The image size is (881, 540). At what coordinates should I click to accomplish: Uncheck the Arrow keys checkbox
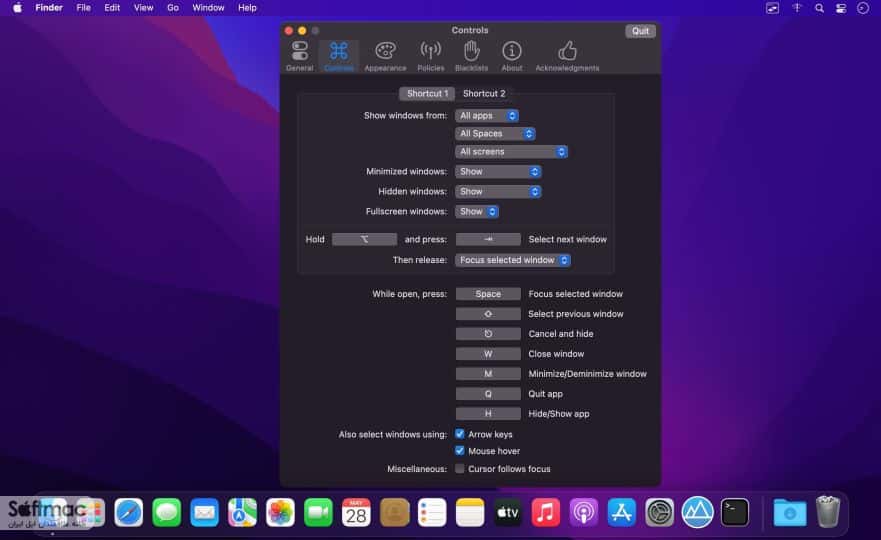(460, 434)
